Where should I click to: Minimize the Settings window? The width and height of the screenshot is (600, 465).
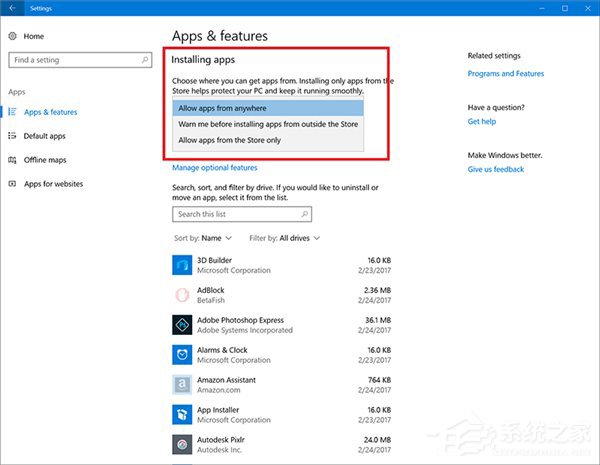click(x=541, y=8)
